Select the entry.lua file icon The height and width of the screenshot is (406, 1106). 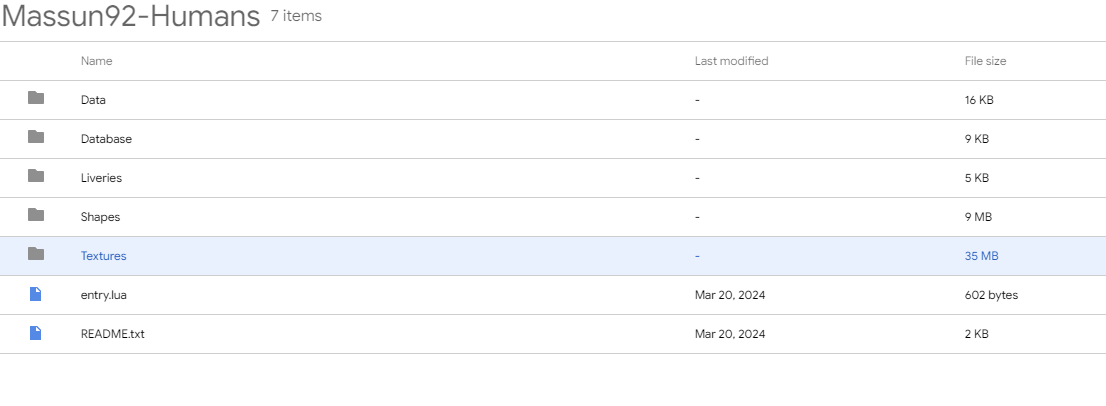tap(35, 294)
